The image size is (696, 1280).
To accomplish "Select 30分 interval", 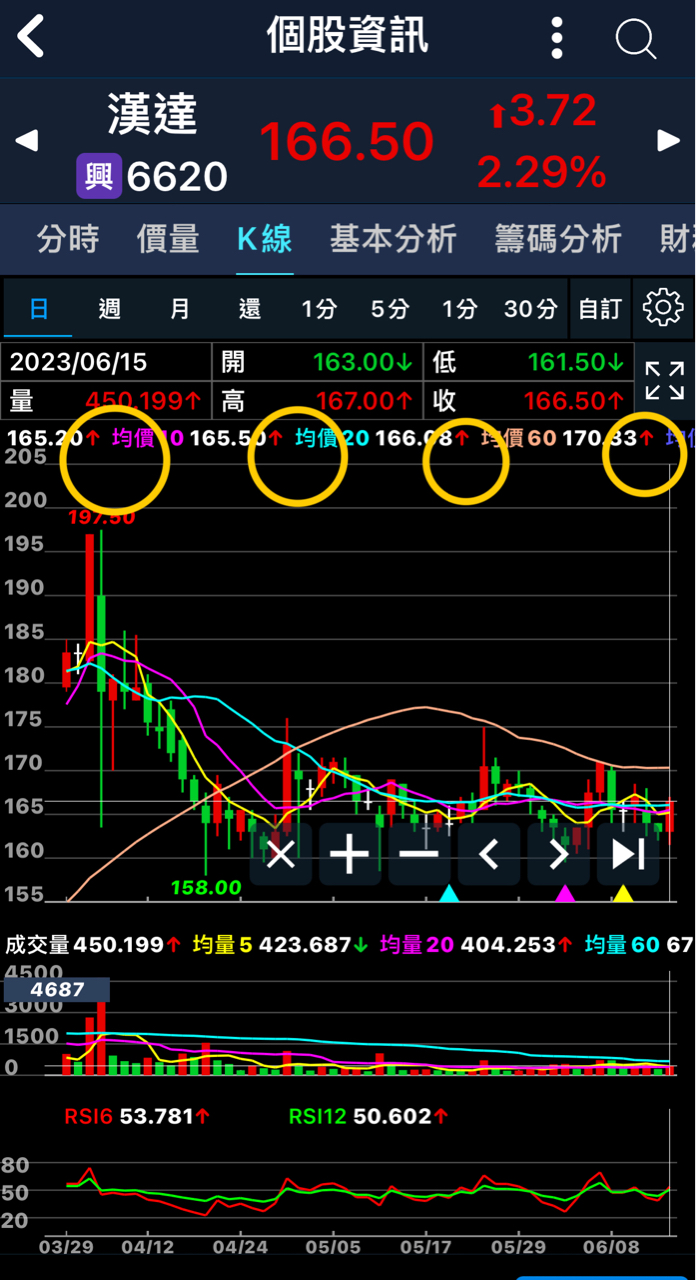I will (530, 308).
